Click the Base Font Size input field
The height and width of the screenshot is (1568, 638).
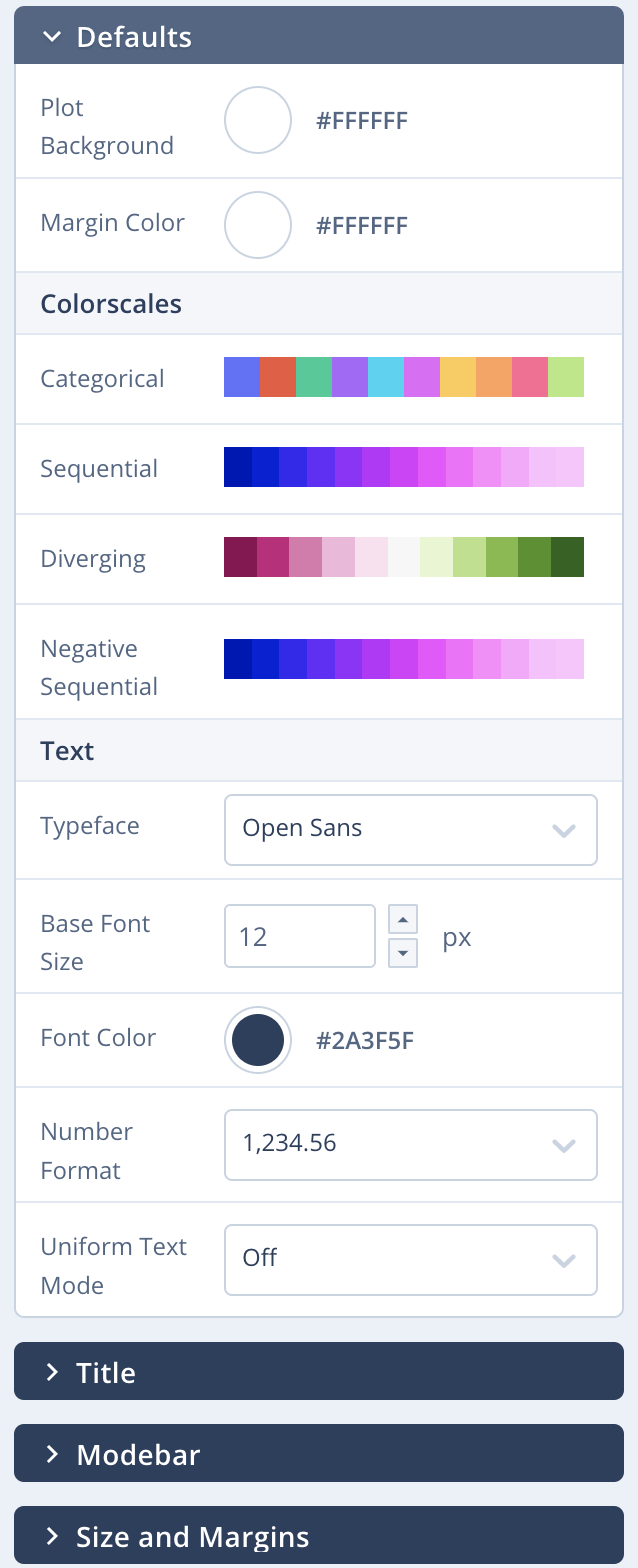(x=299, y=936)
